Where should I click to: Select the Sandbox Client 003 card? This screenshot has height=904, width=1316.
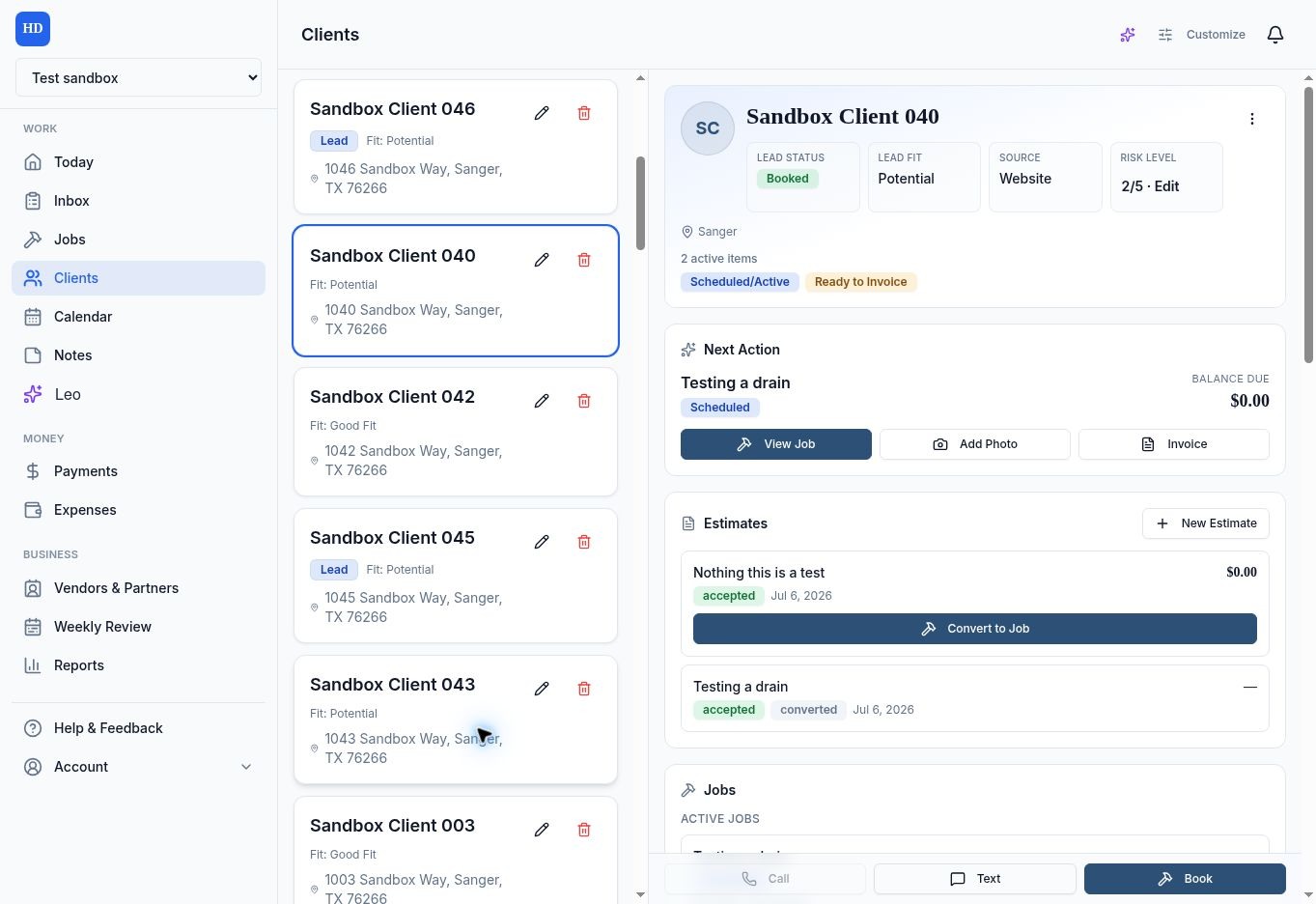pos(456,850)
